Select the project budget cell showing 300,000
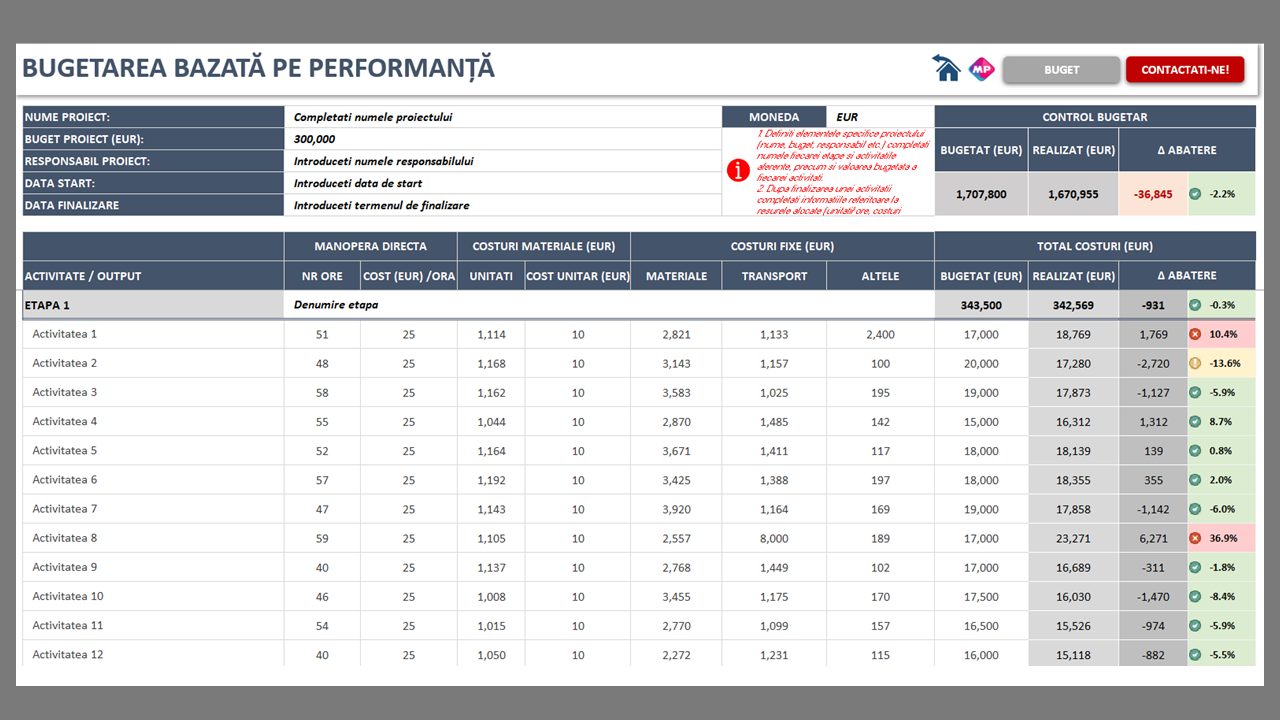This screenshot has width=1280, height=720. 502,139
